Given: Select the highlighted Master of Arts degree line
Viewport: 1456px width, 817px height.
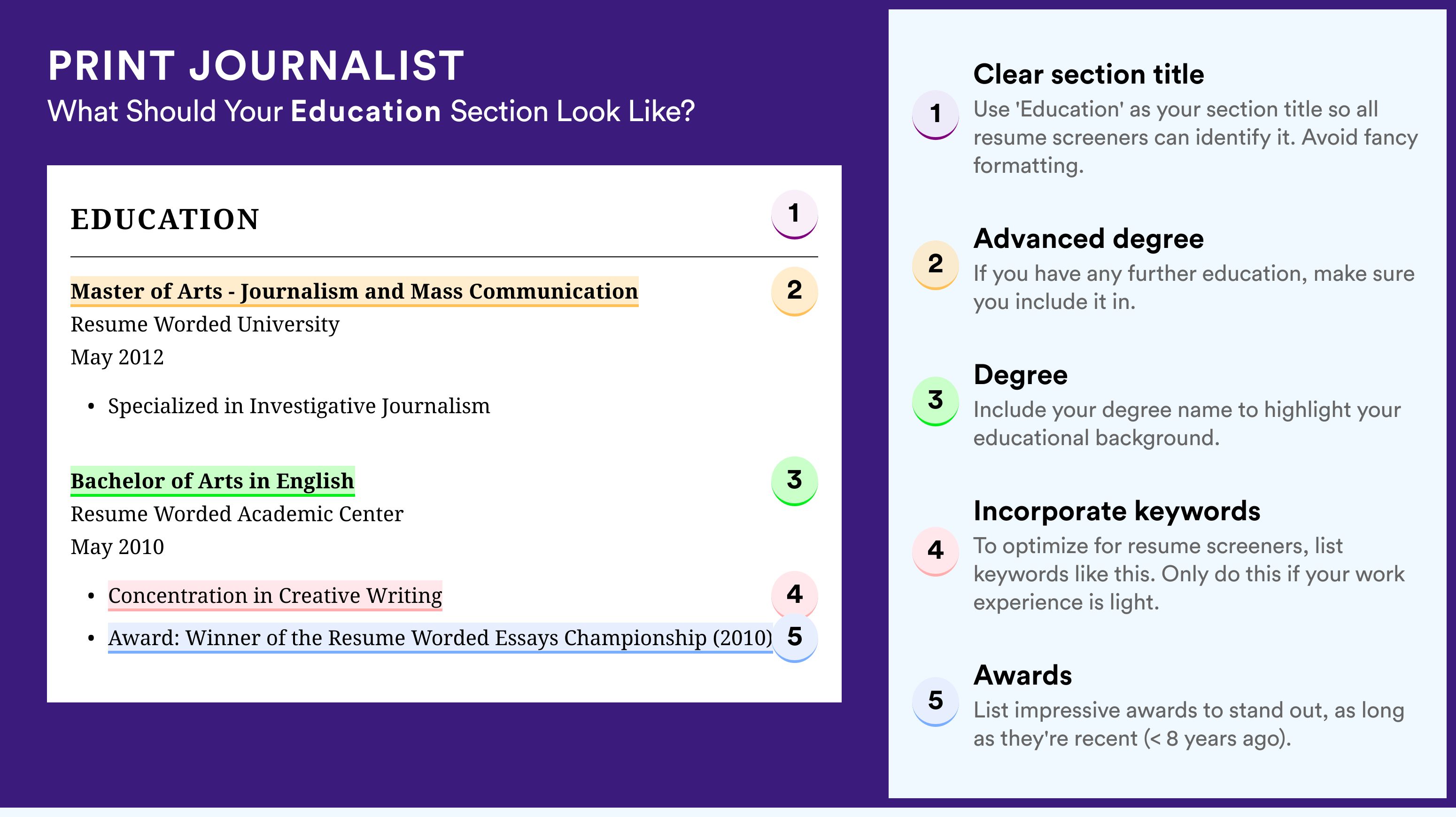Looking at the screenshot, I should tap(355, 292).
